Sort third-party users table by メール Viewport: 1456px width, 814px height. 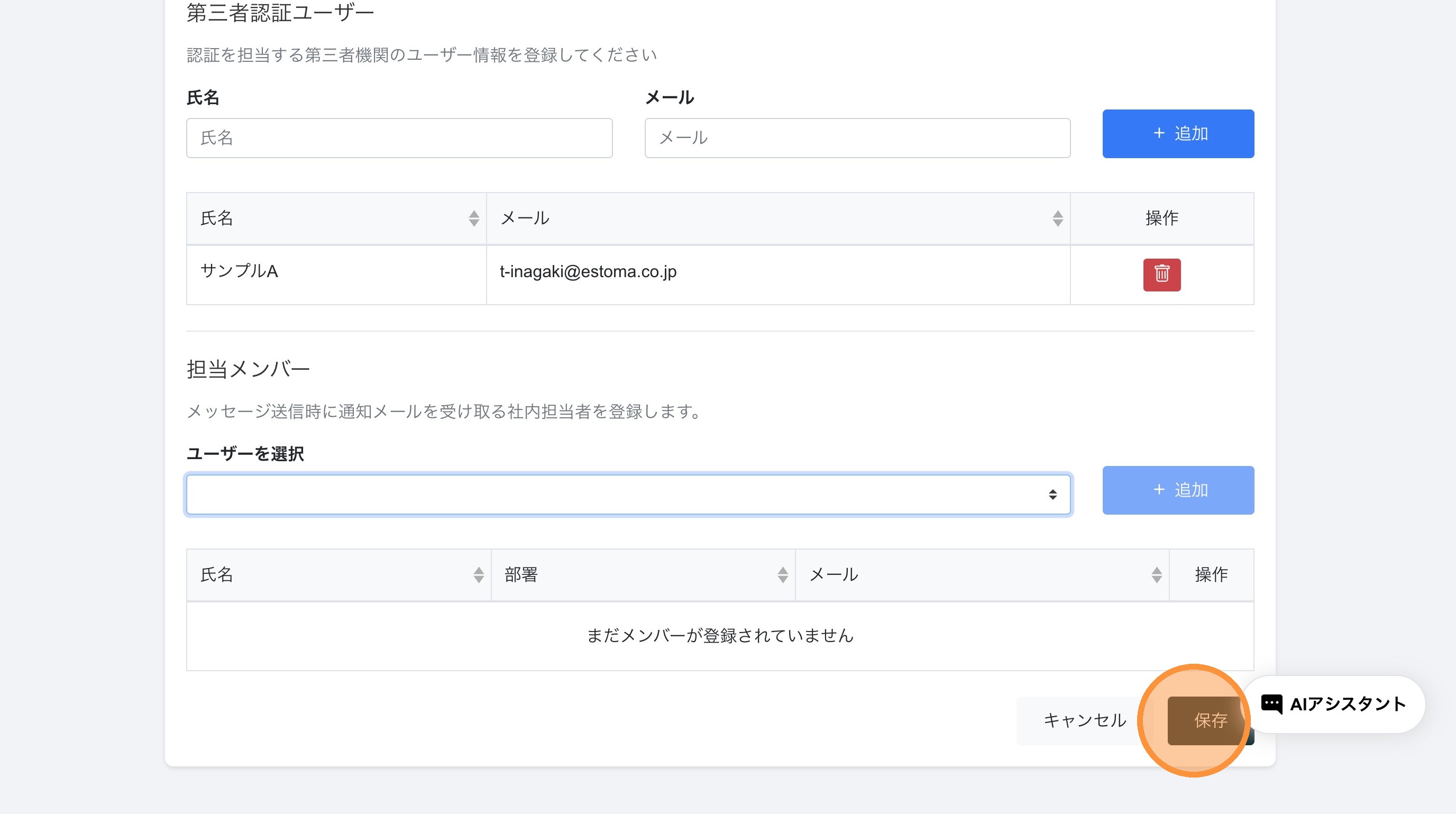[1058, 218]
